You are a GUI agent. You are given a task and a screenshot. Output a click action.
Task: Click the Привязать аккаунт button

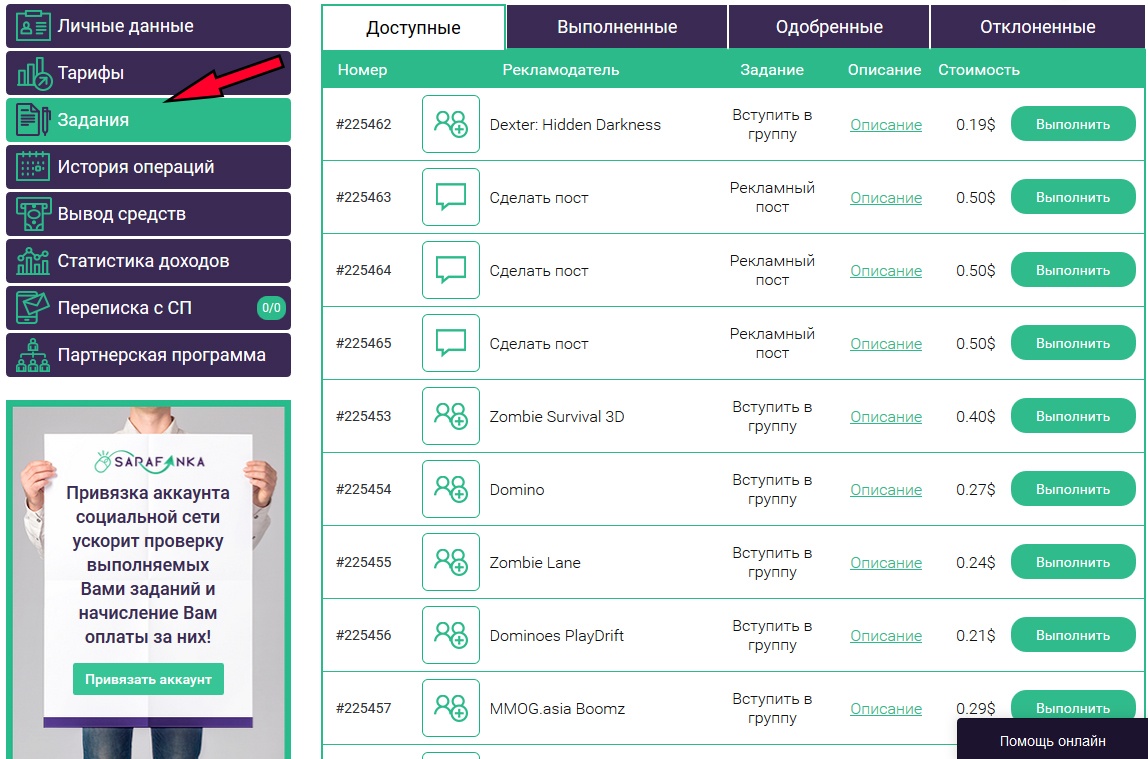click(149, 679)
